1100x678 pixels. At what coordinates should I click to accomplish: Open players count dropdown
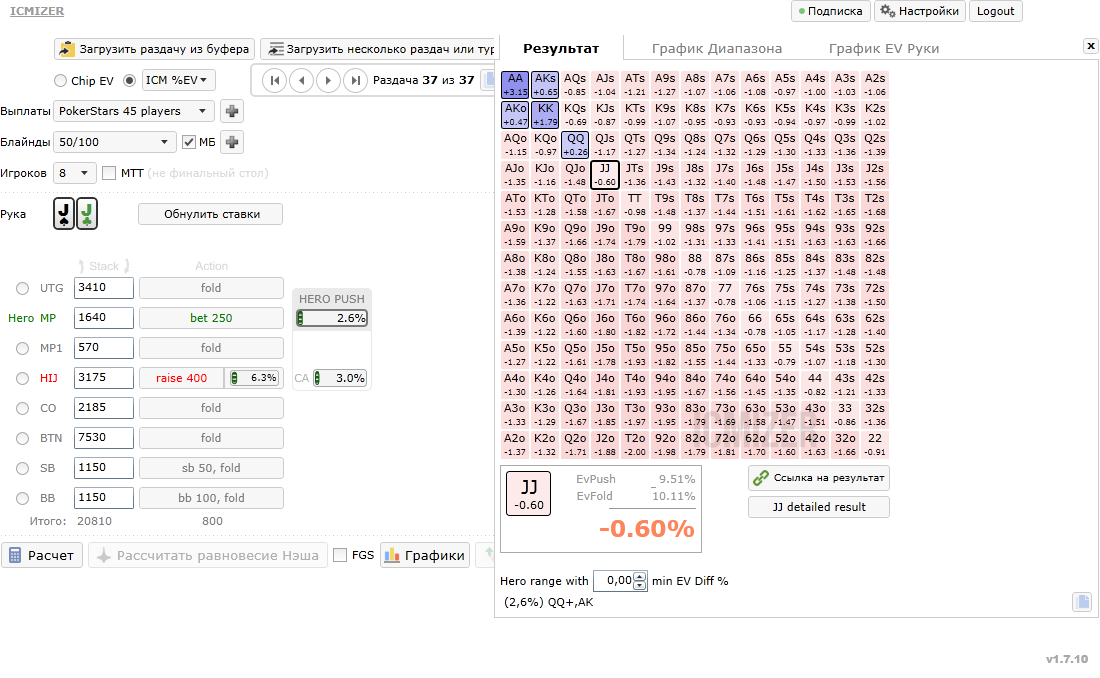(74, 173)
